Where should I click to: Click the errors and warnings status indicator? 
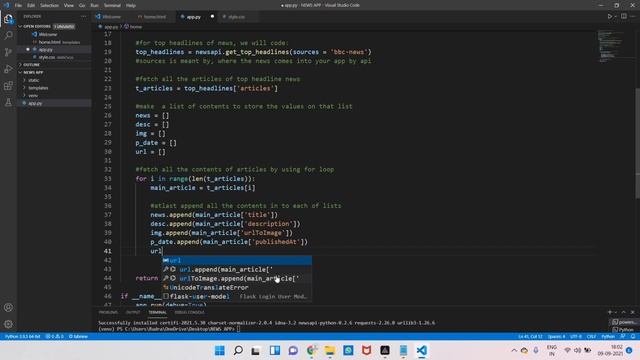[x=55, y=337]
